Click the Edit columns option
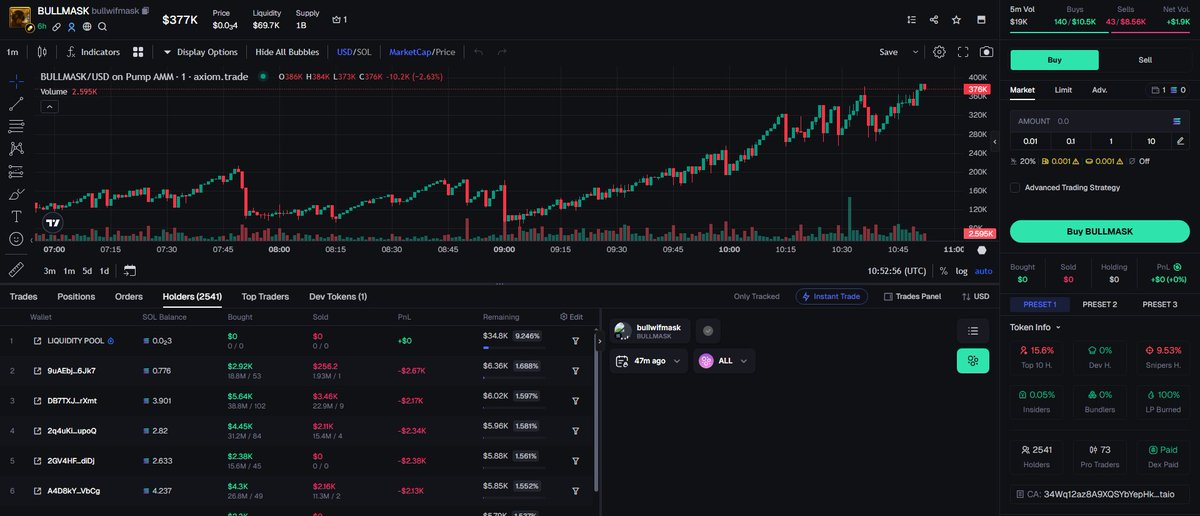The height and width of the screenshot is (516, 1200). coord(571,317)
